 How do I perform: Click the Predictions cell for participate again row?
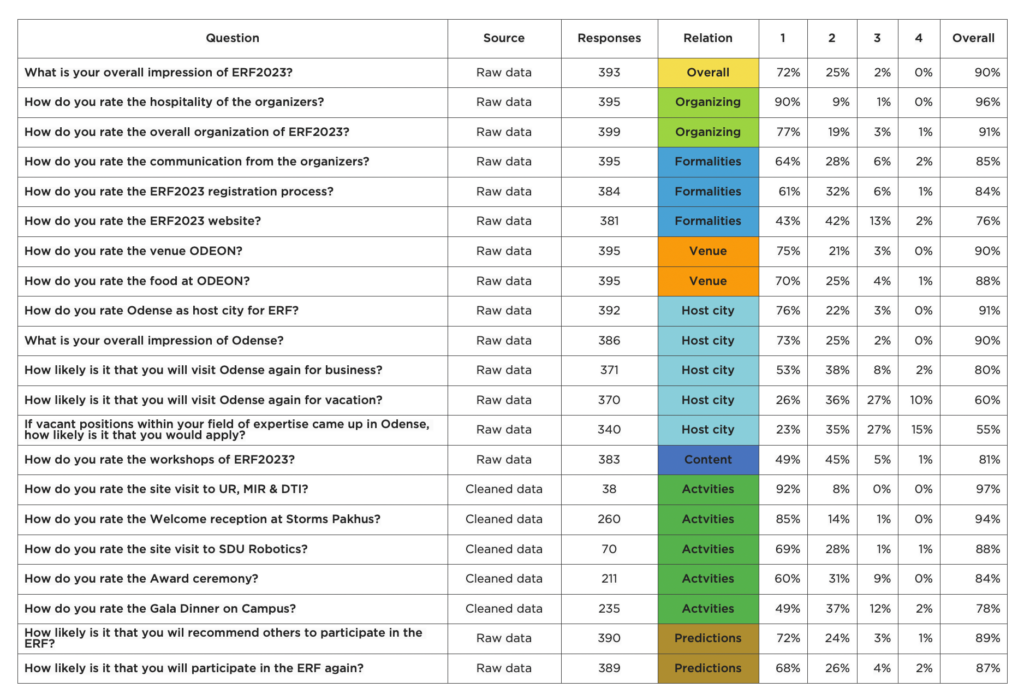click(708, 668)
